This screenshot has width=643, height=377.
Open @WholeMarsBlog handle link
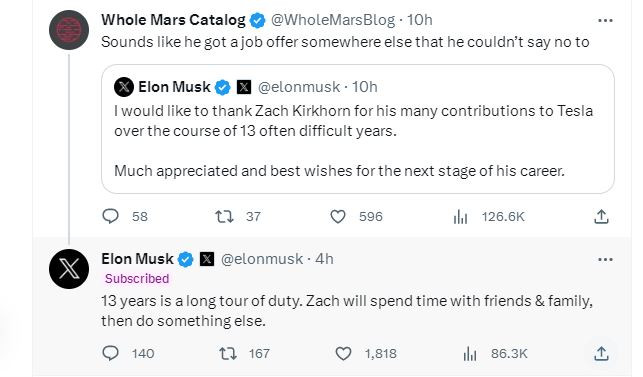click(333, 20)
